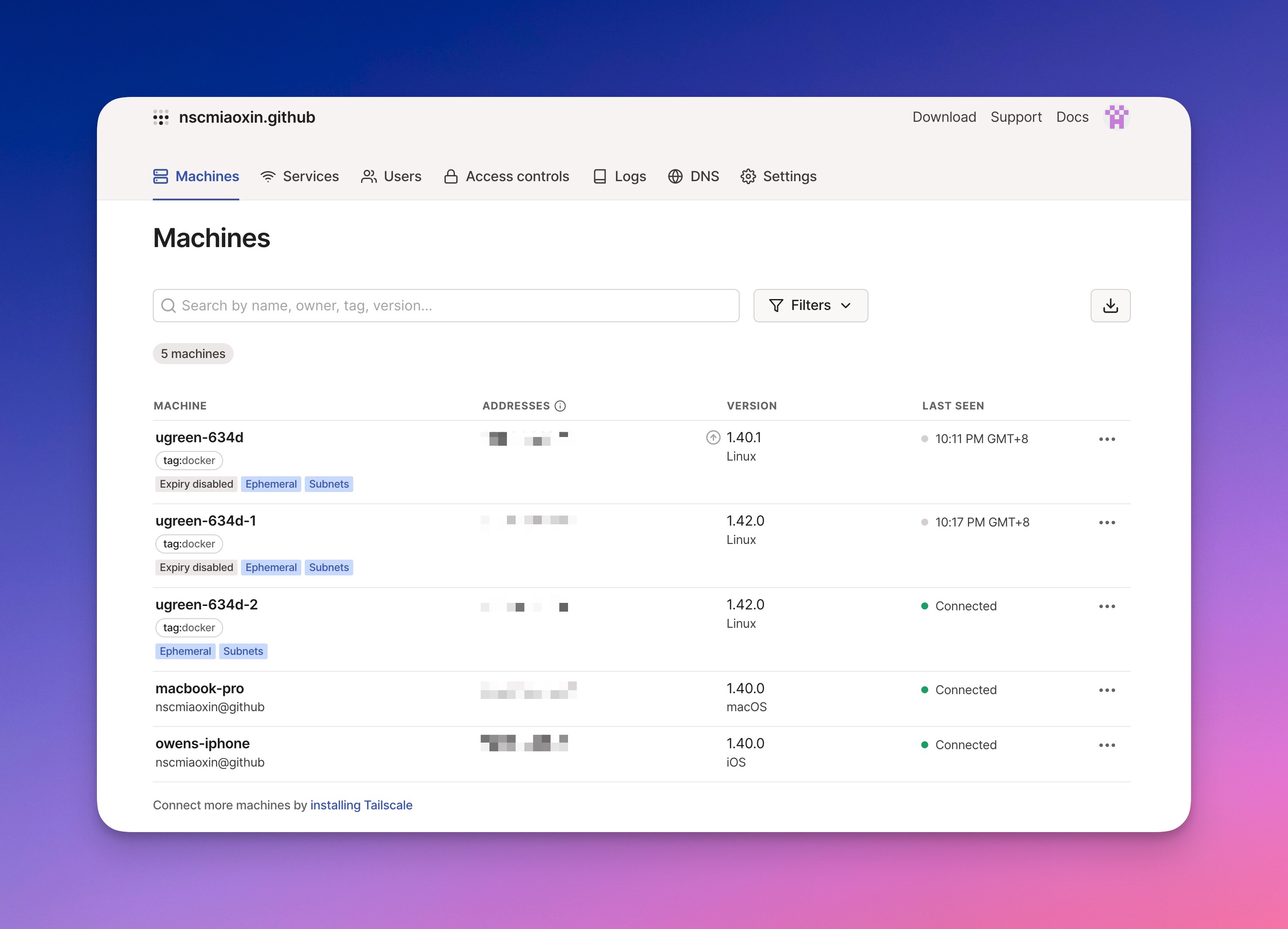Open the Docs link

1071,117
